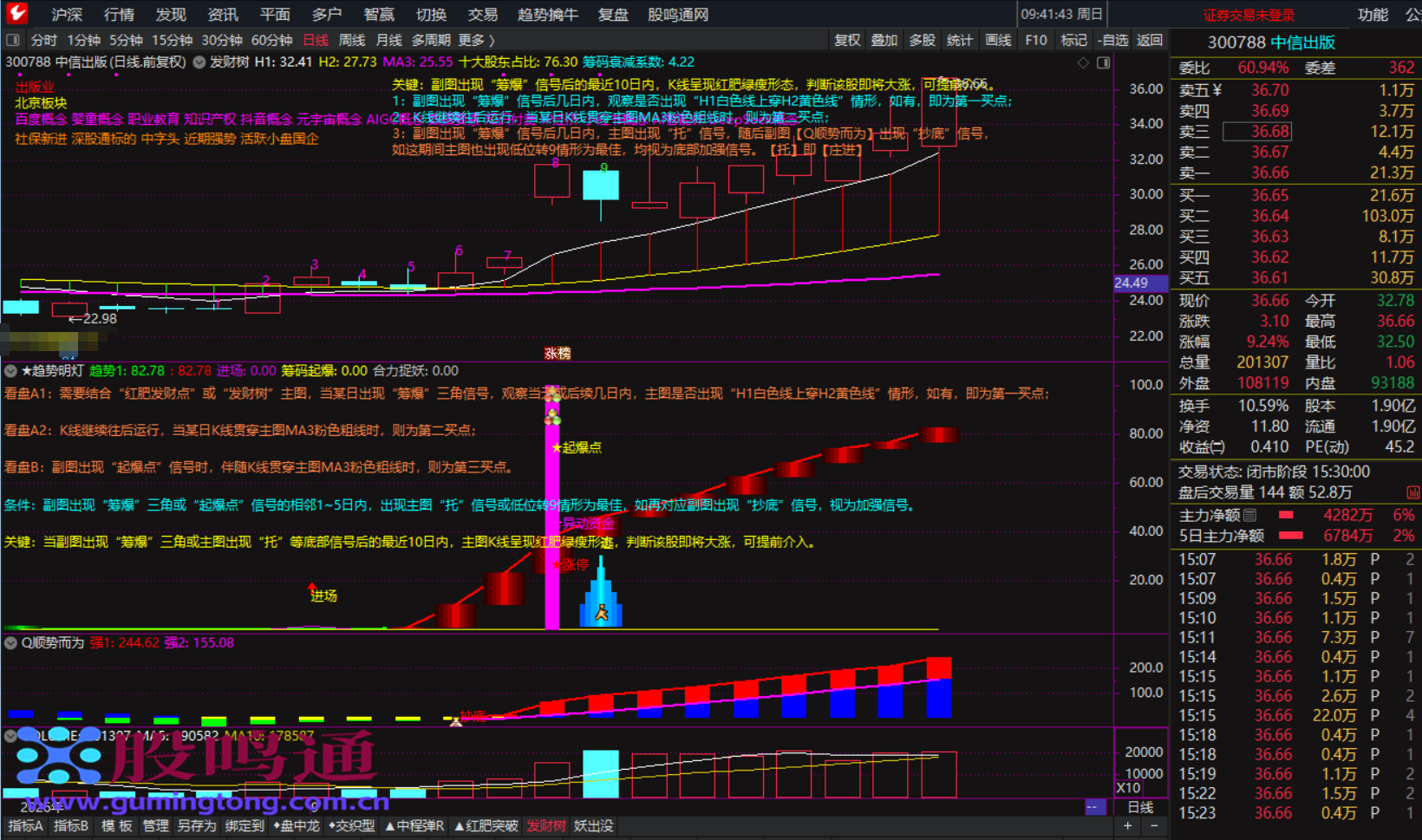
Task: Click the red chart icon beside 盘后交易量
Action: click(1413, 492)
